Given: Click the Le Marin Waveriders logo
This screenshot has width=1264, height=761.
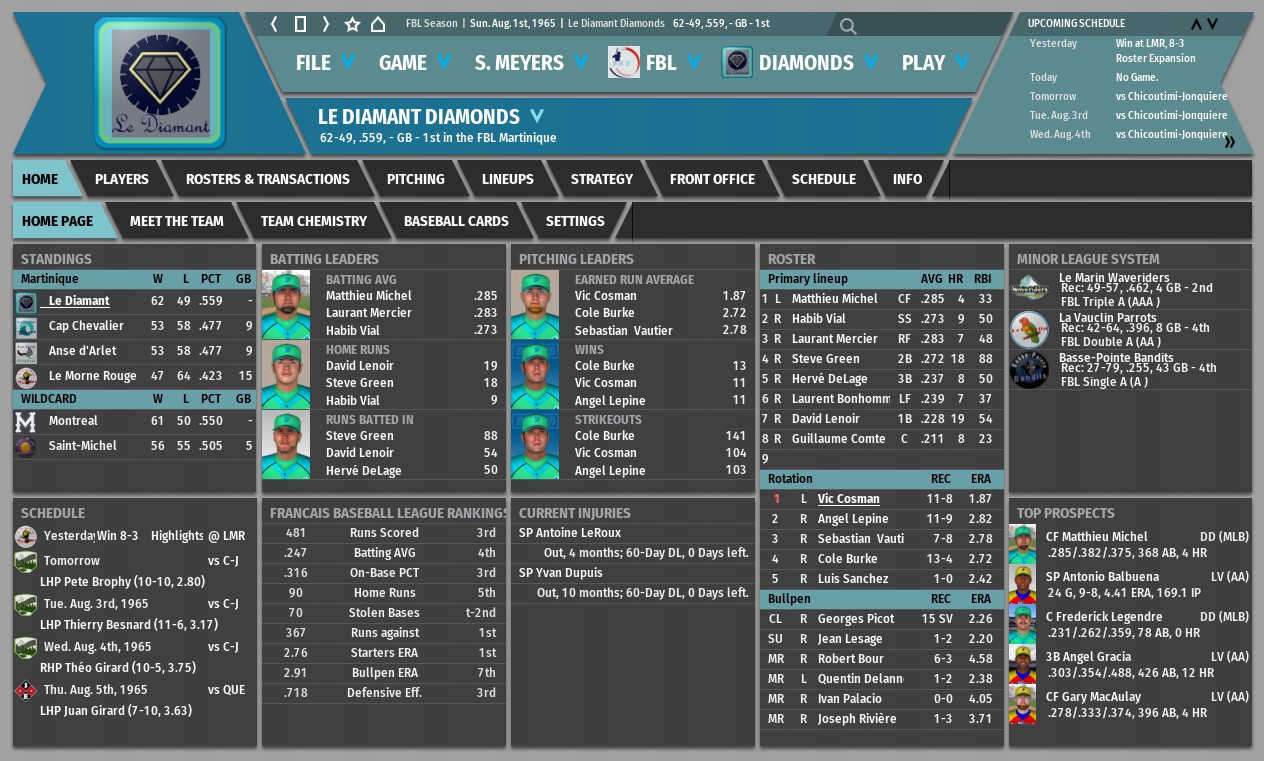Looking at the screenshot, I should tap(1029, 288).
